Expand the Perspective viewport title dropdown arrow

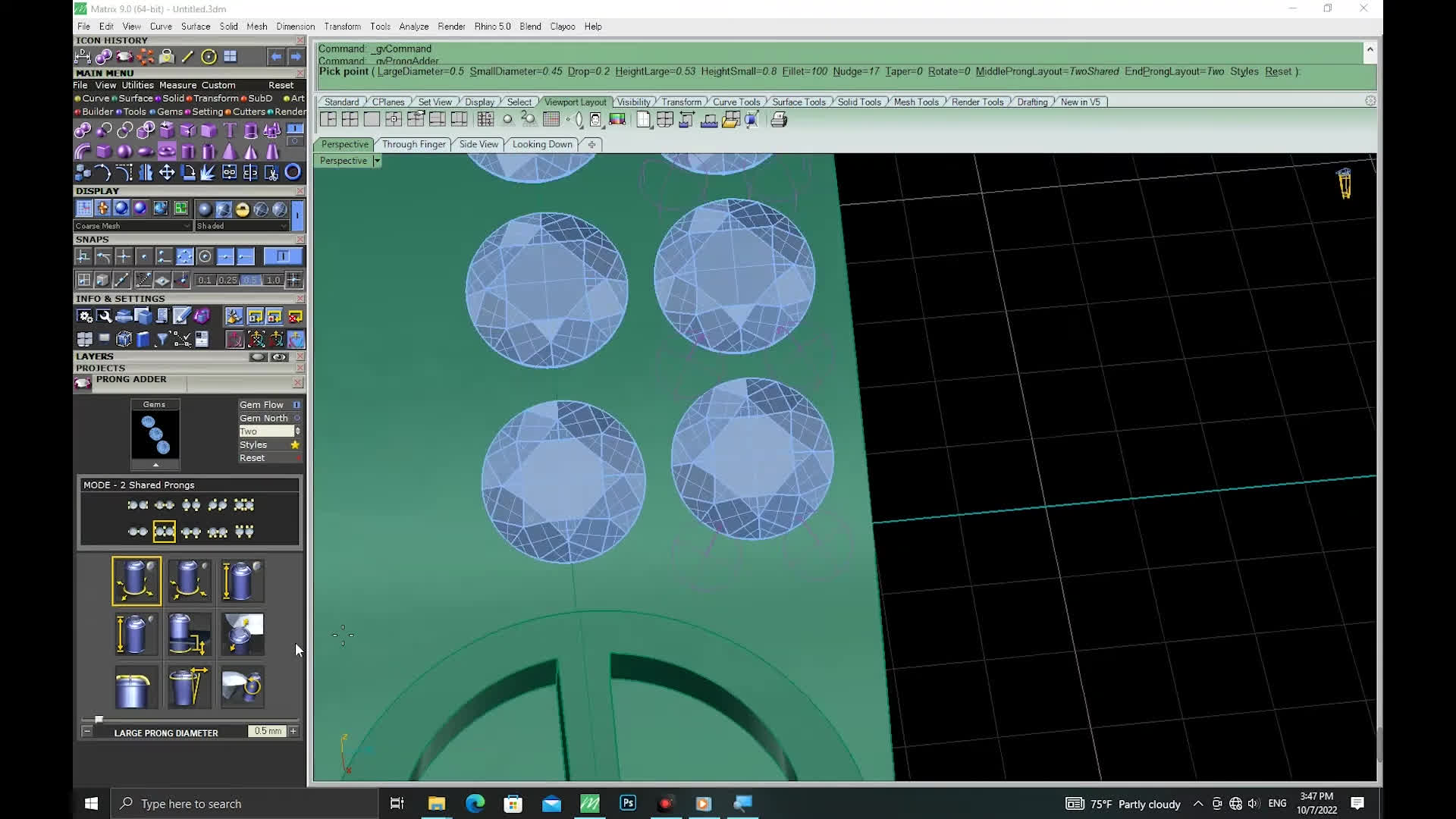(377, 161)
